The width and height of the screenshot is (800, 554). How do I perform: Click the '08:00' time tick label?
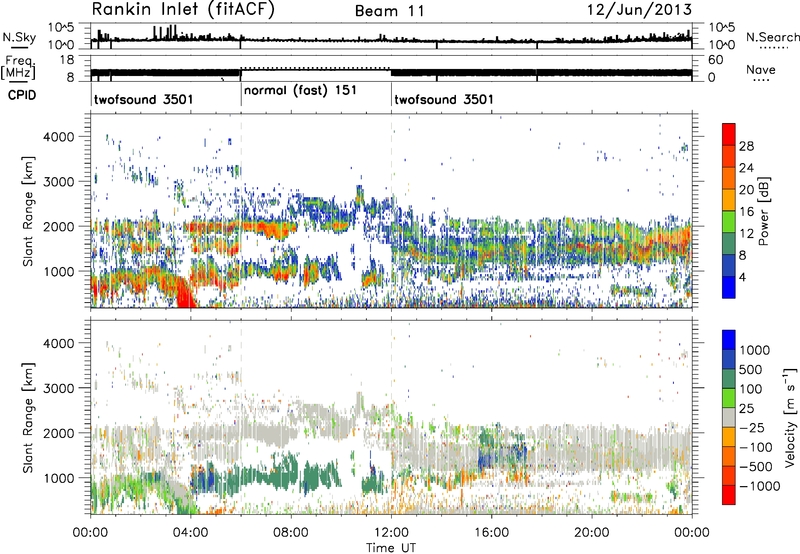pos(291,533)
